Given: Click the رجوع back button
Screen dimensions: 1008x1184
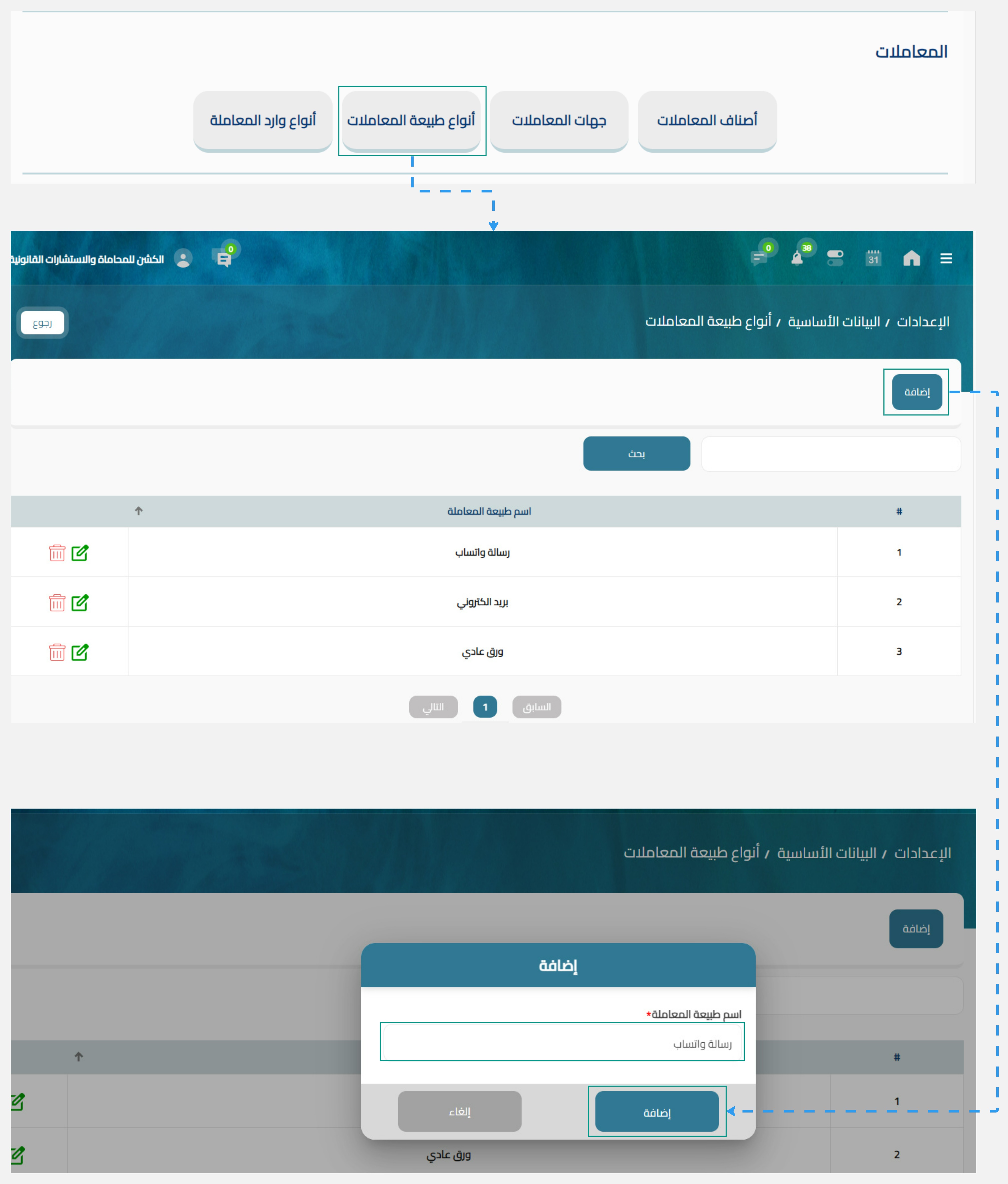Looking at the screenshot, I should point(42,323).
